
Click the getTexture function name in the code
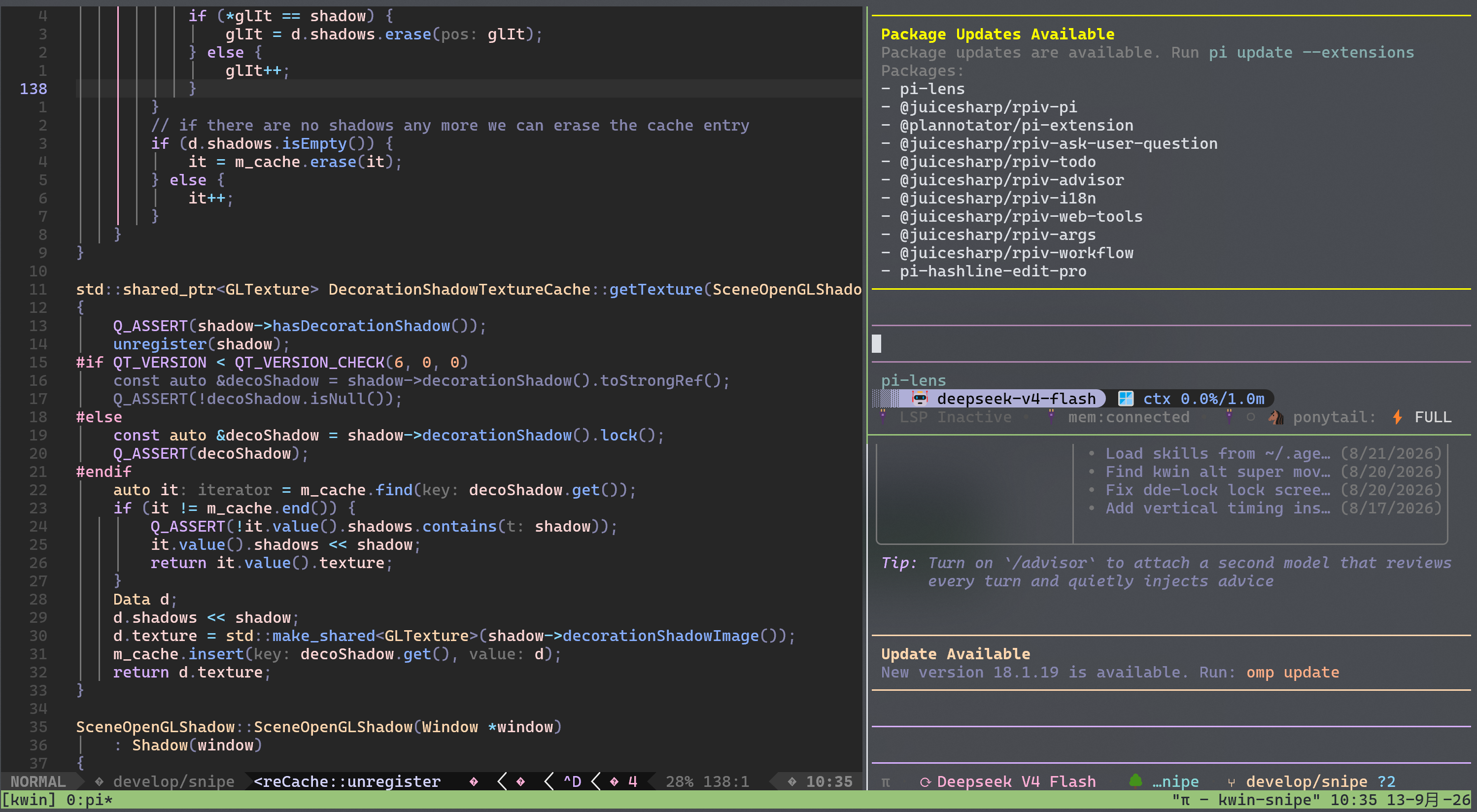tap(656, 290)
